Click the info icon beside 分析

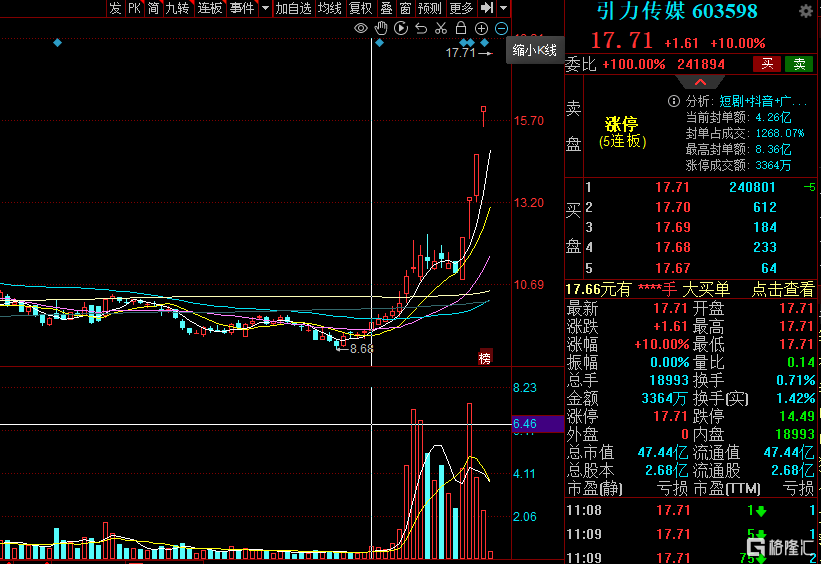[674, 101]
